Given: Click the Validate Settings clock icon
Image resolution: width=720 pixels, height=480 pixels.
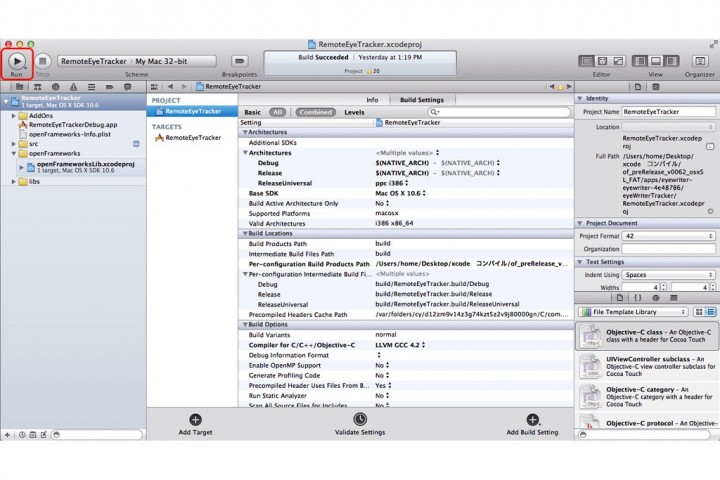Looking at the screenshot, I should (x=359, y=420).
